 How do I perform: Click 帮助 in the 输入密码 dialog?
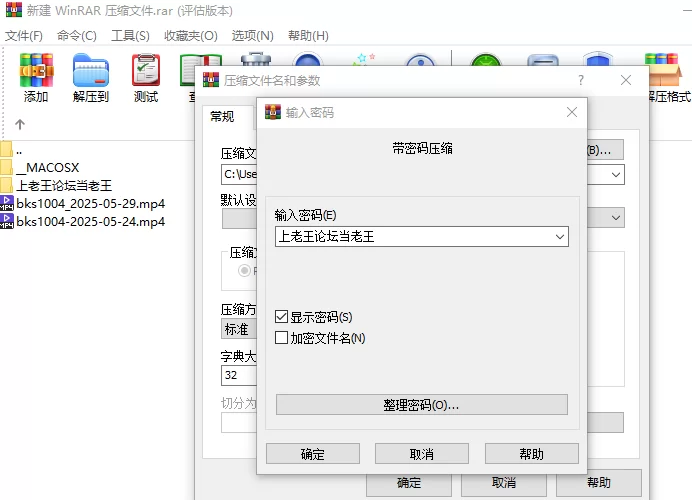pyautogui.click(x=531, y=454)
